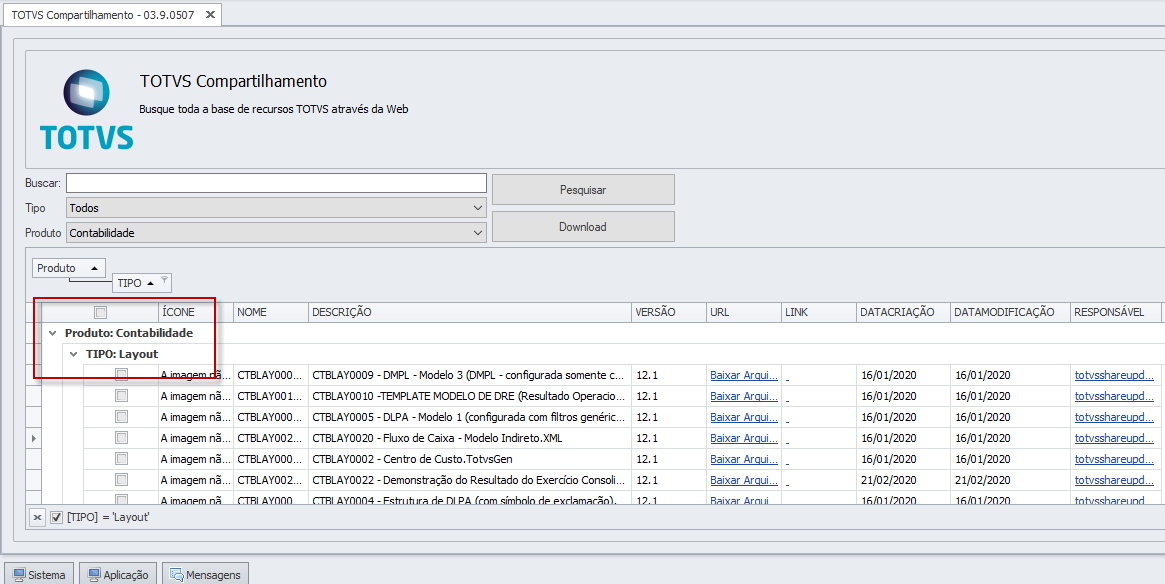Open Baixar Arqui... link for Fluxo de Caixa row
The height and width of the screenshot is (584, 1165).
pyautogui.click(x=744, y=438)
